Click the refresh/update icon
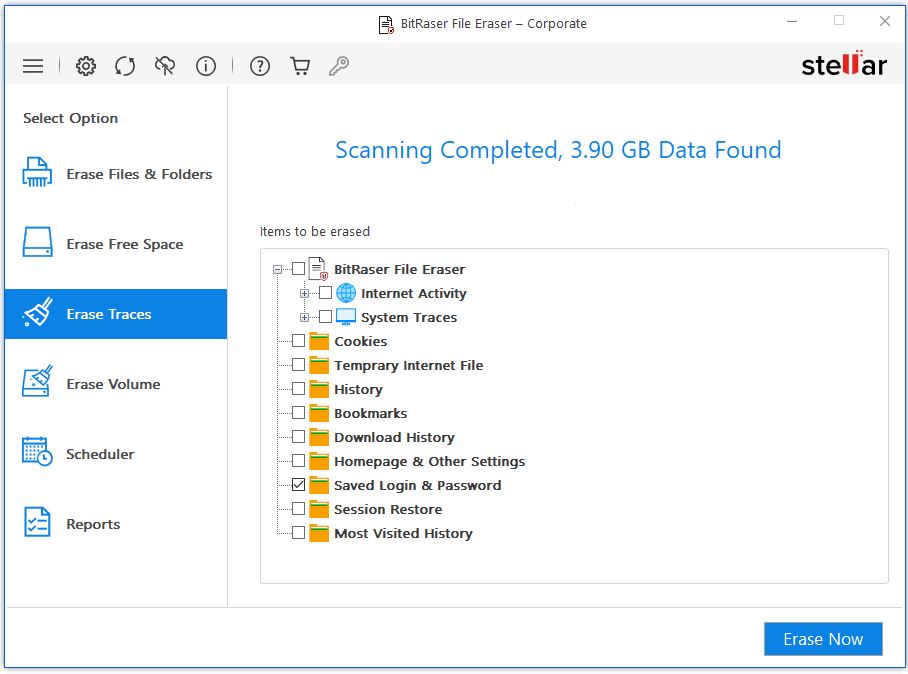This screenshot has height=674, width=908. [125, 66]
